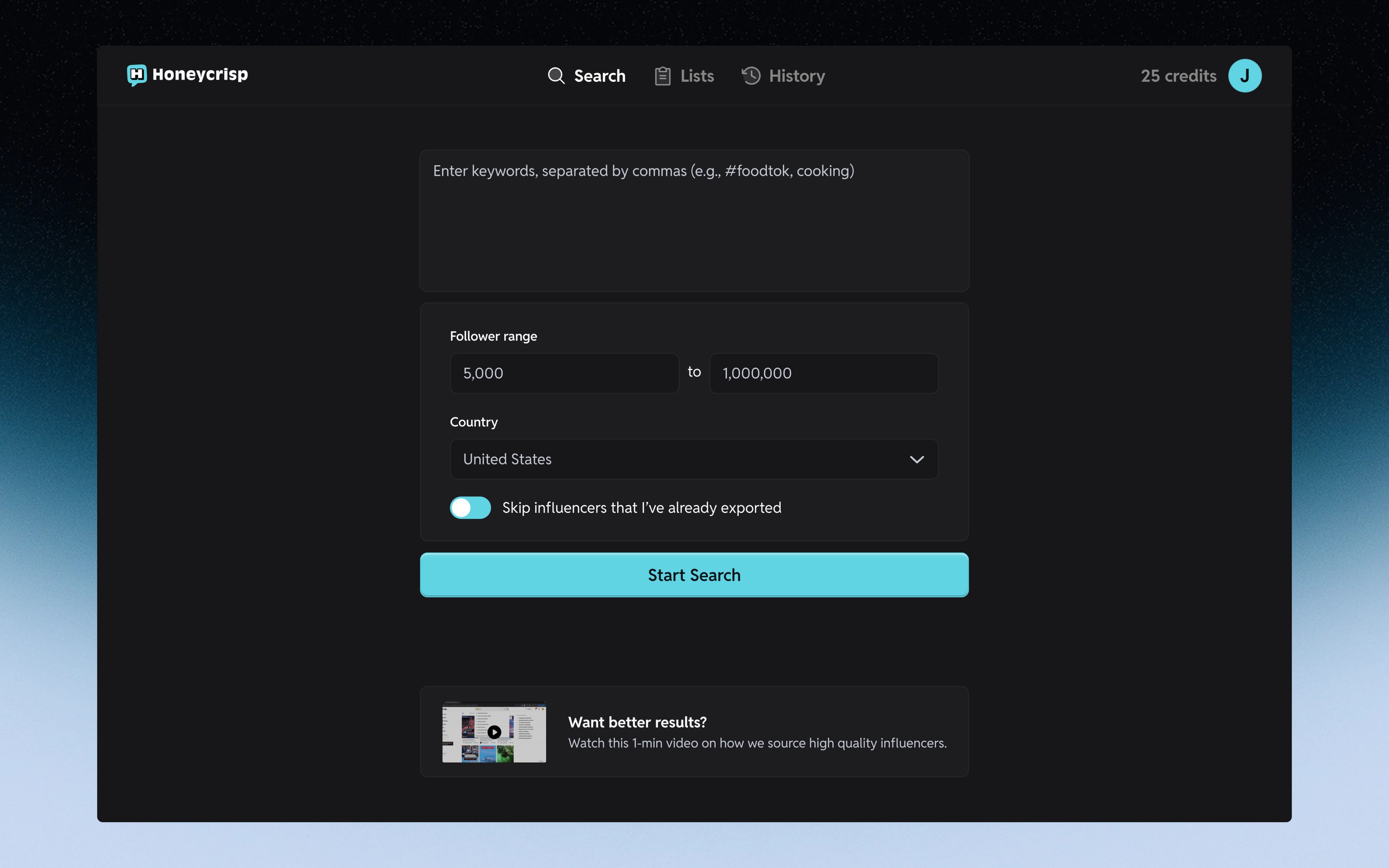1389x868 pixels.
Task: Open the Search tab
Action: [587, 76]
